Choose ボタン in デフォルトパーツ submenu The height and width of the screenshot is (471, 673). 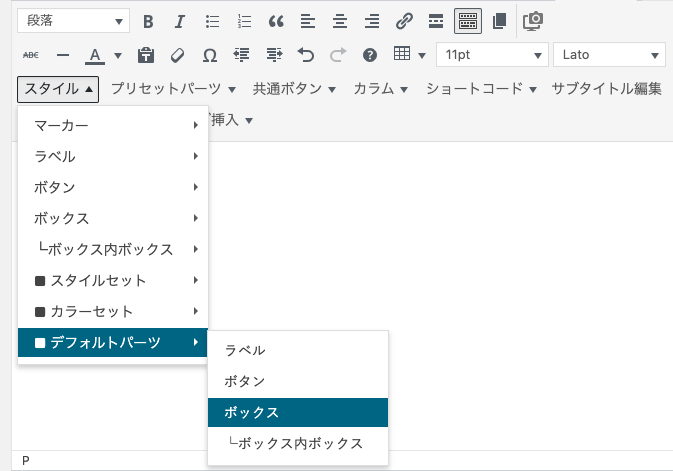(x=298, y=381)
